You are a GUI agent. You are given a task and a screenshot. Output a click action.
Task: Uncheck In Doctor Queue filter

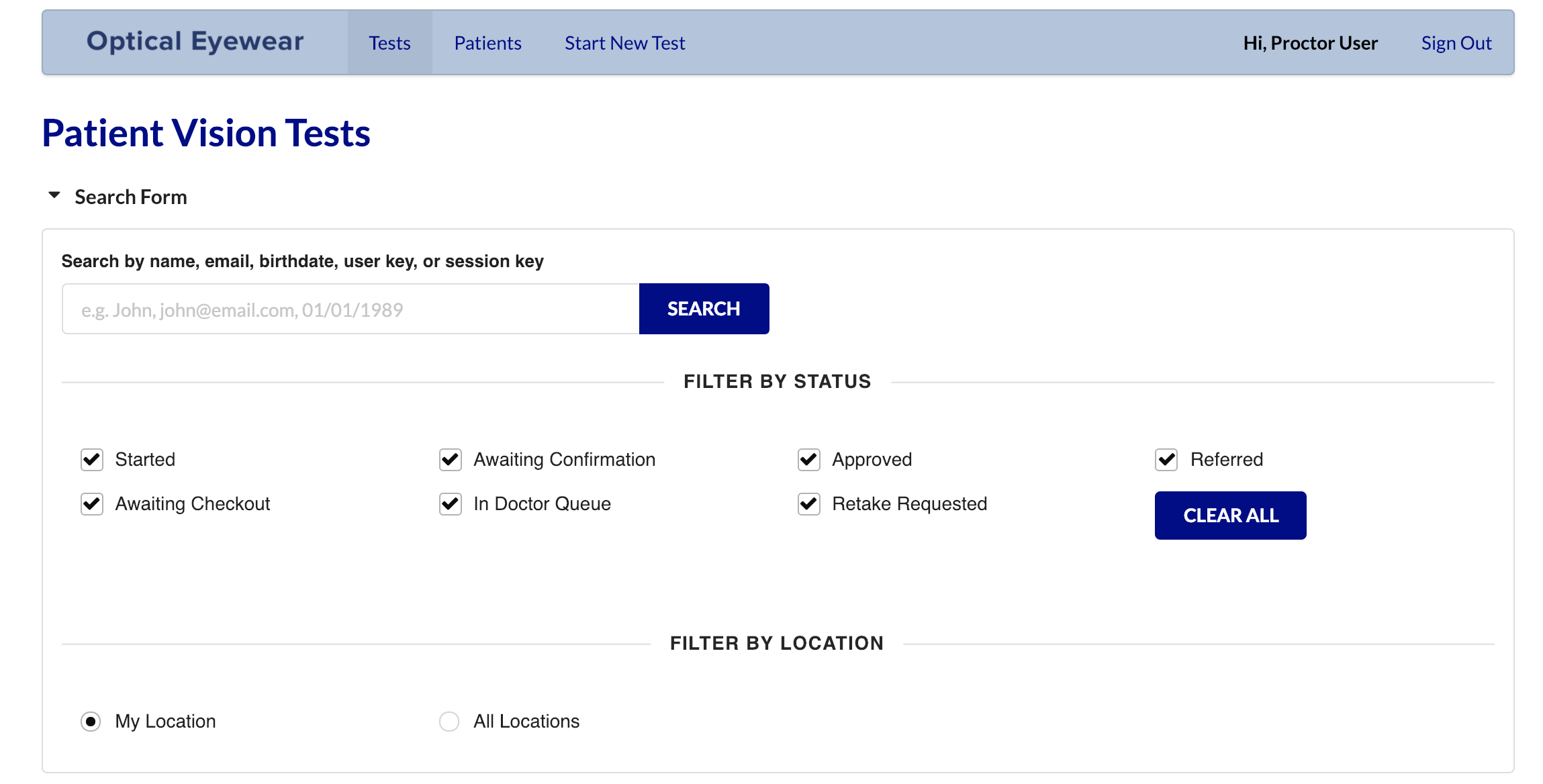pos(451,504)
